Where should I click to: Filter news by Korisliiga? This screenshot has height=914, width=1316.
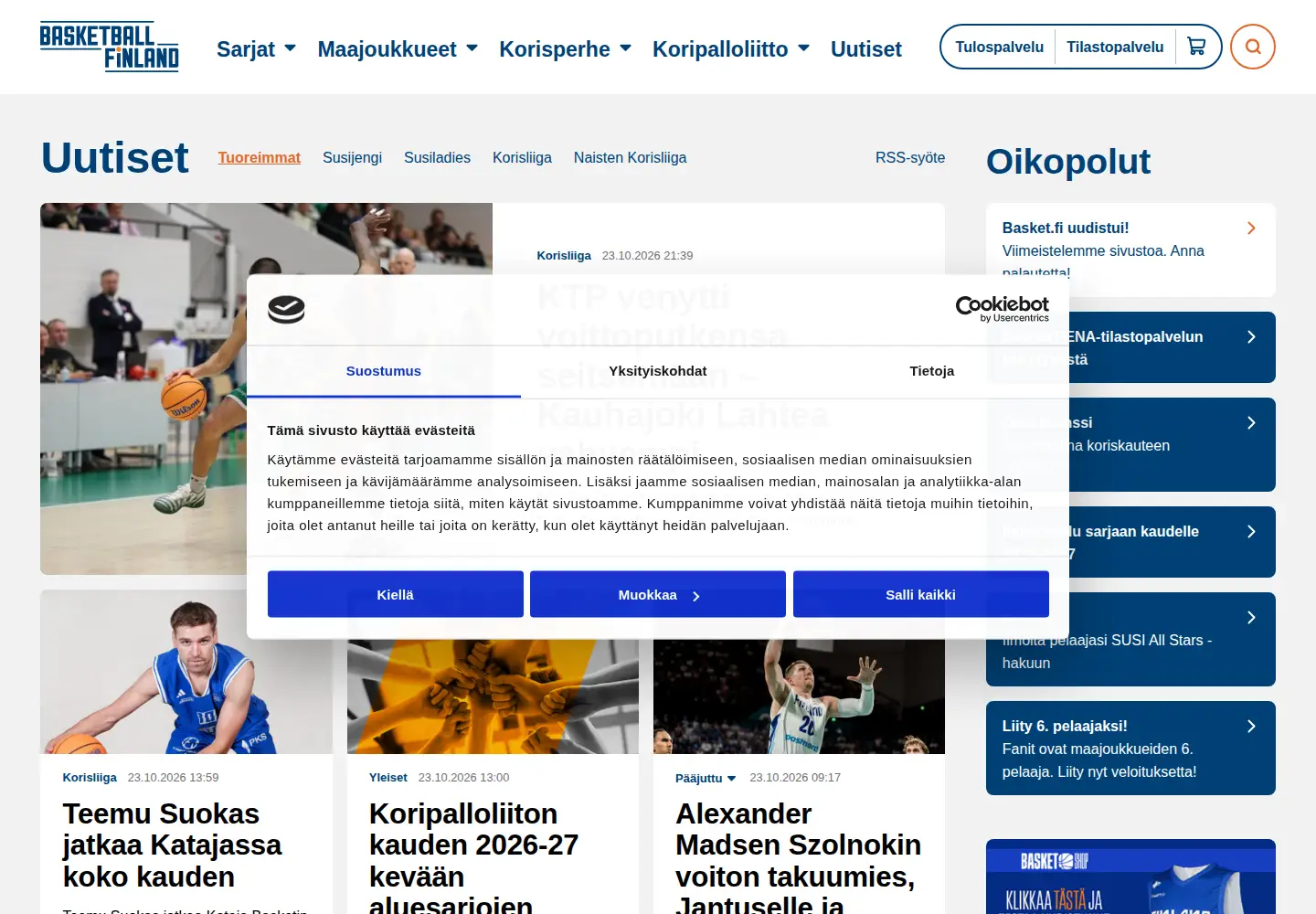[522, 157]
